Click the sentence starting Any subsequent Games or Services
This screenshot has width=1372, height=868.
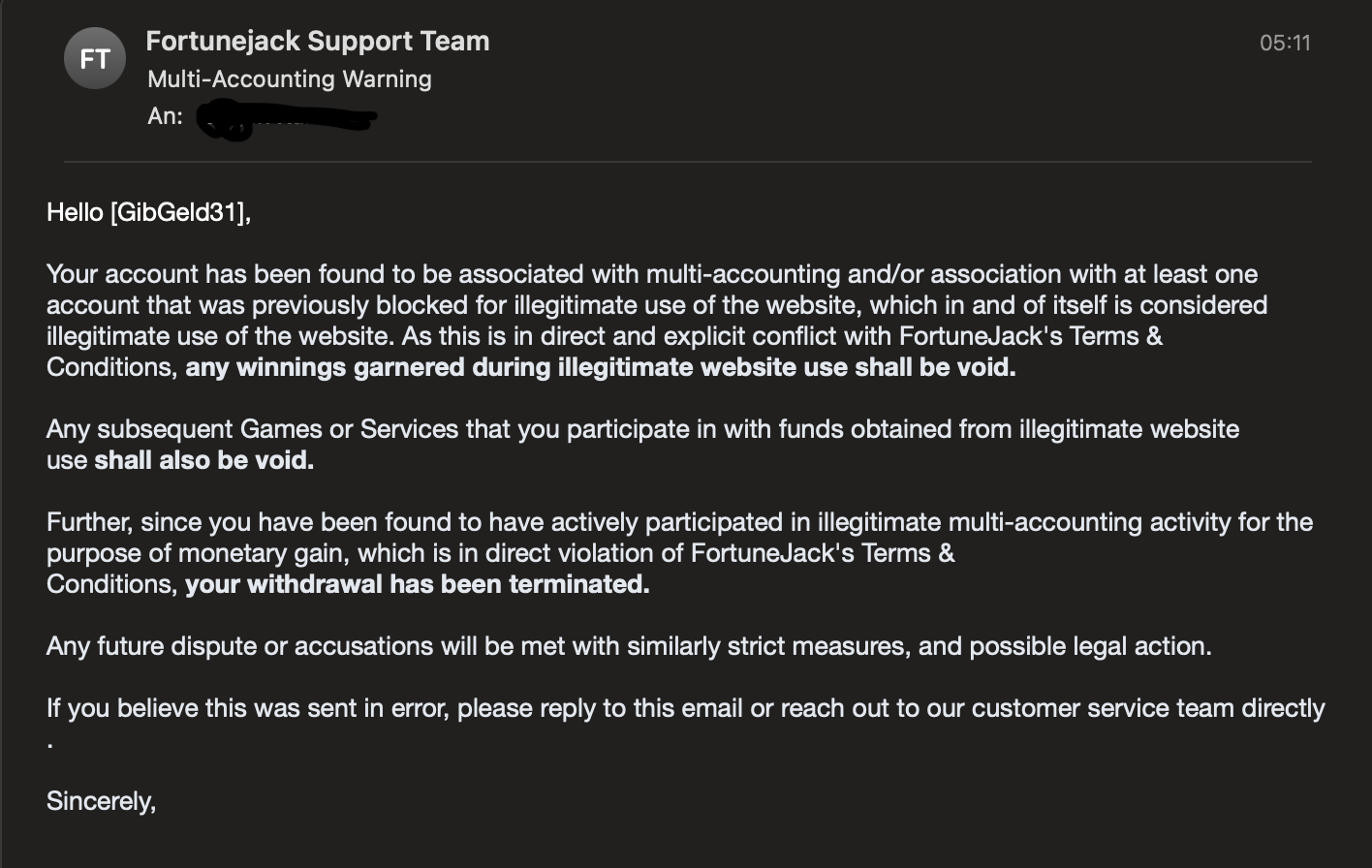pos(641,429)
